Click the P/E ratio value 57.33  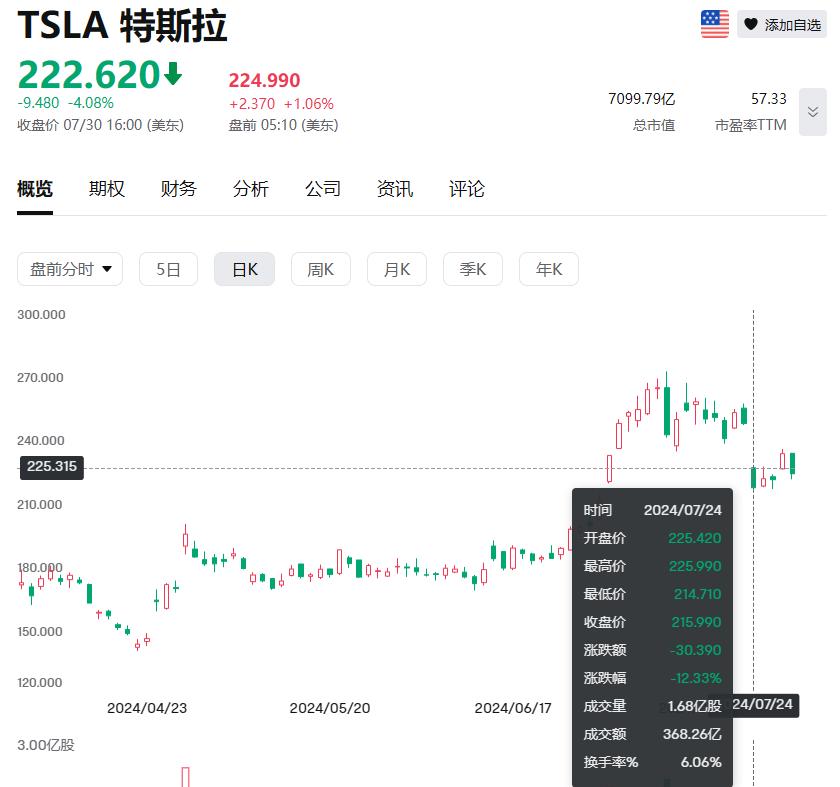[769, 99]
